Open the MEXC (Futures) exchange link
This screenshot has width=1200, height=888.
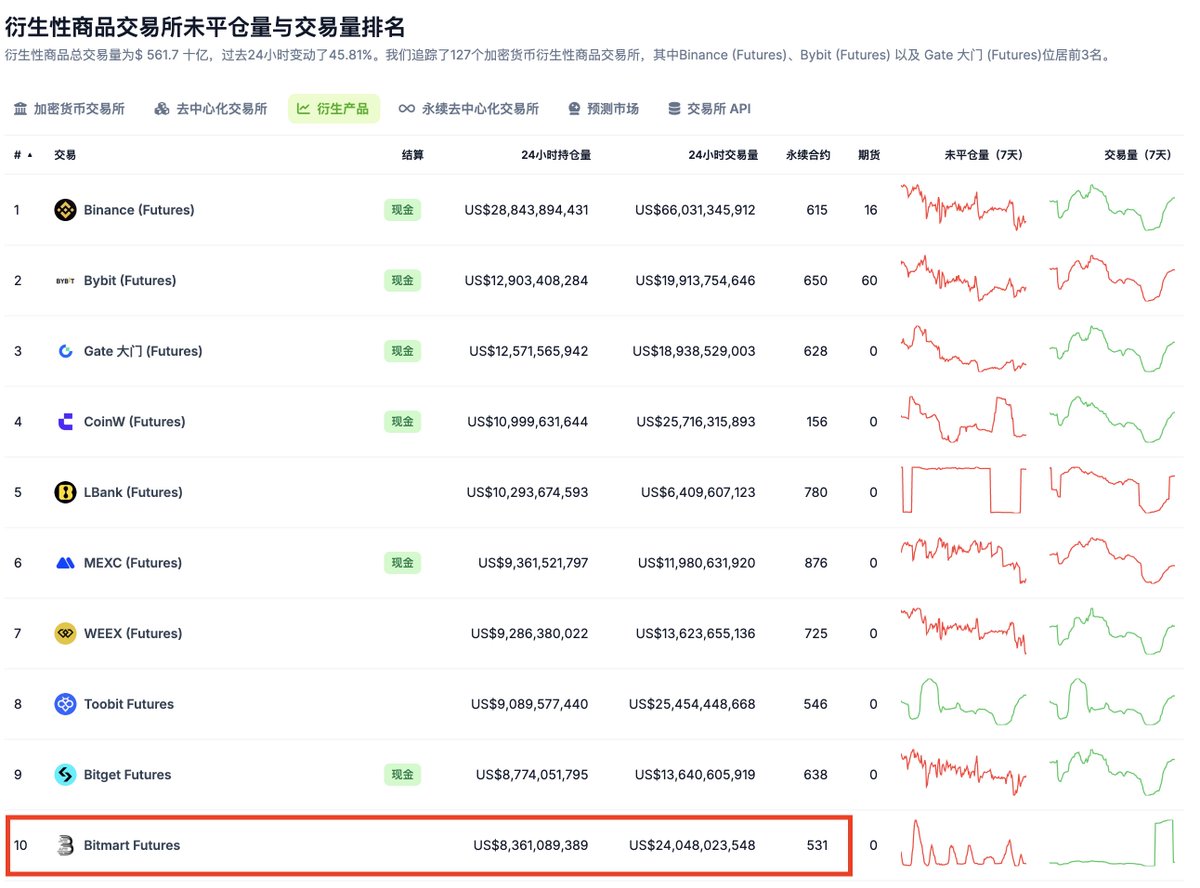pyautogui.click(x=133, y=563)
